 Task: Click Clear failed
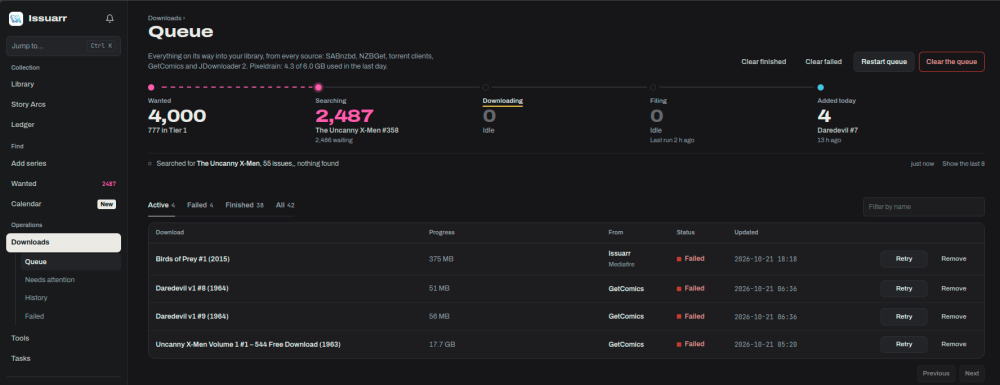(823, 62)
